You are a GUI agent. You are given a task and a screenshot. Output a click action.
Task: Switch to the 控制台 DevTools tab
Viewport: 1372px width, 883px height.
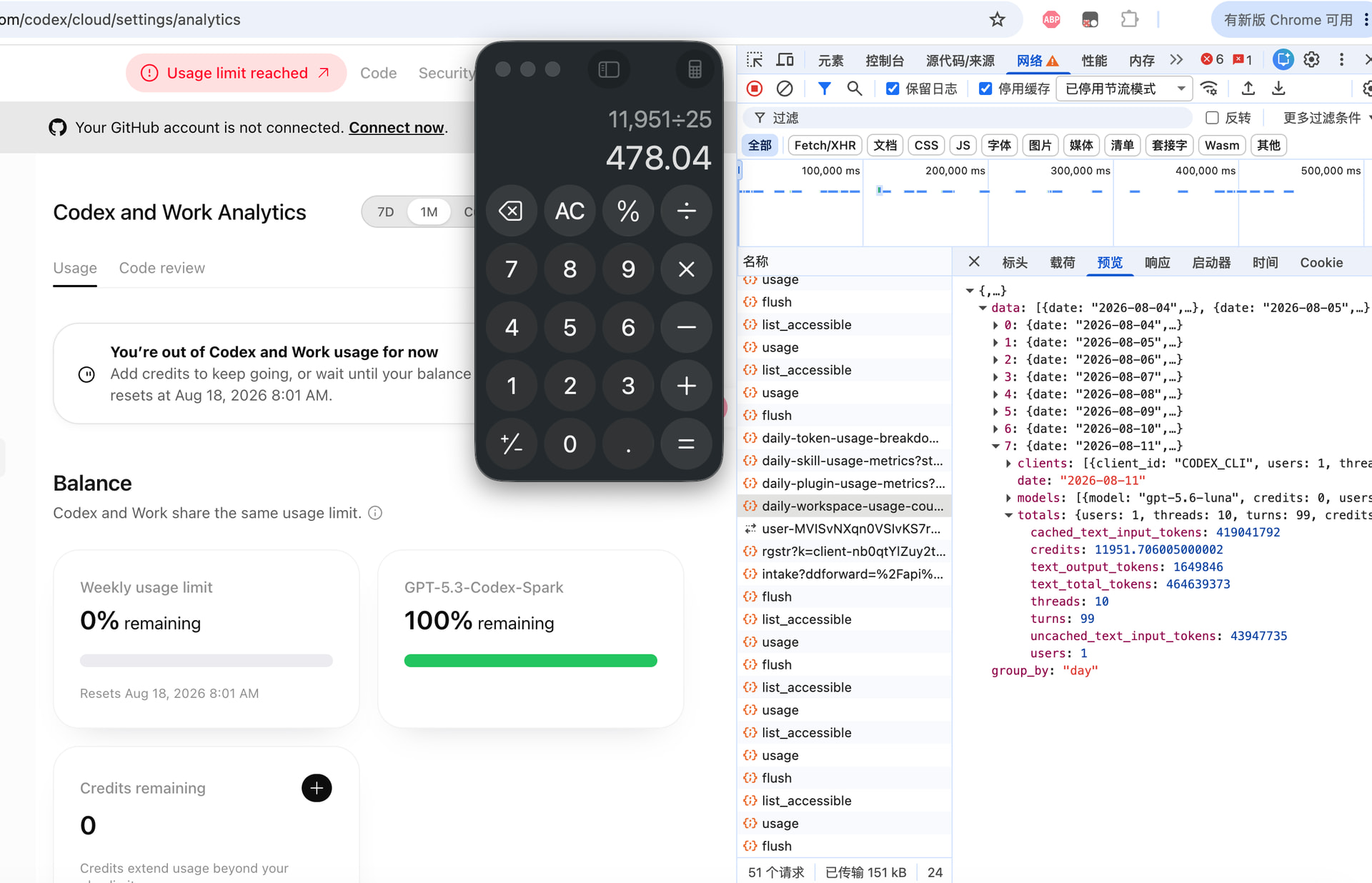[884, 61]
